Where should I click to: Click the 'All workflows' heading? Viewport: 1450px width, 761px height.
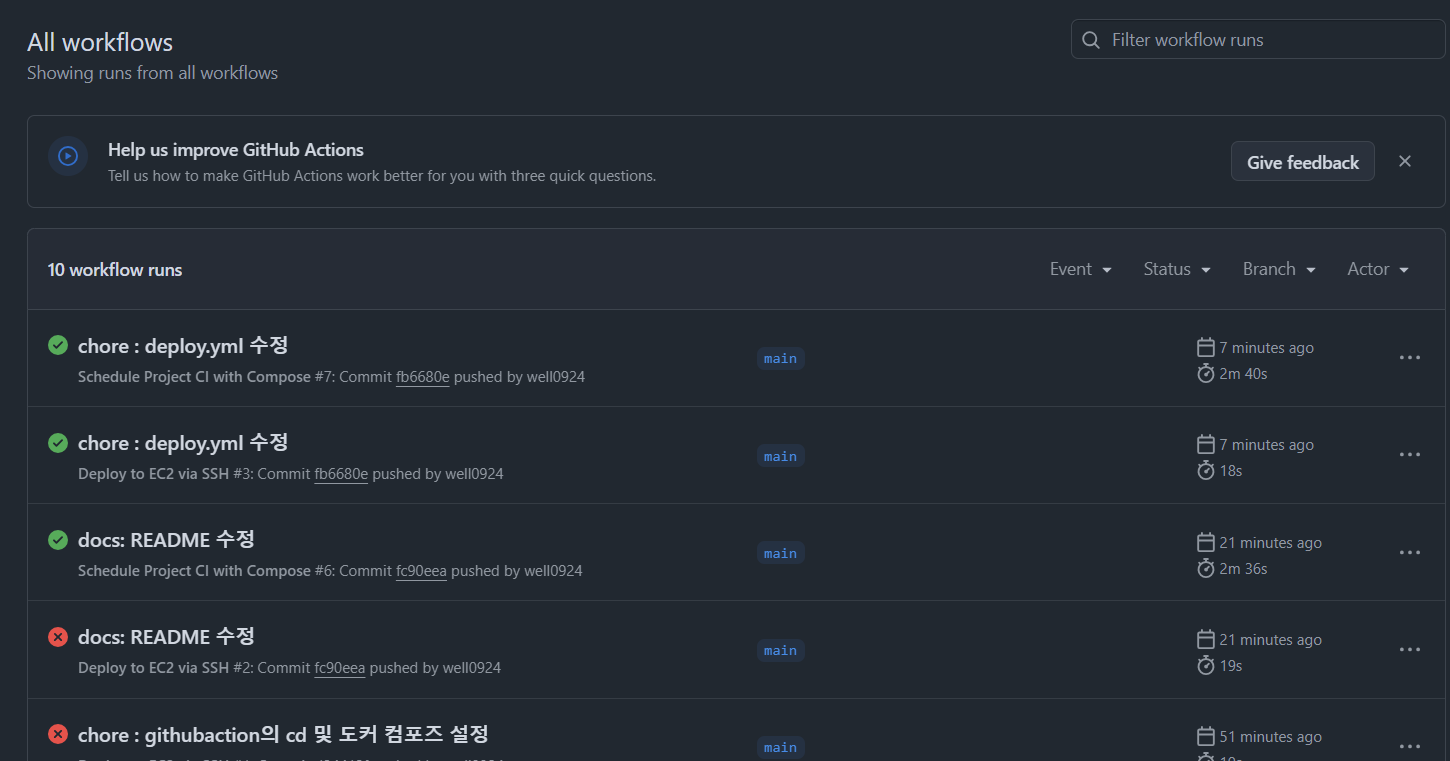(x=100, y=42)
